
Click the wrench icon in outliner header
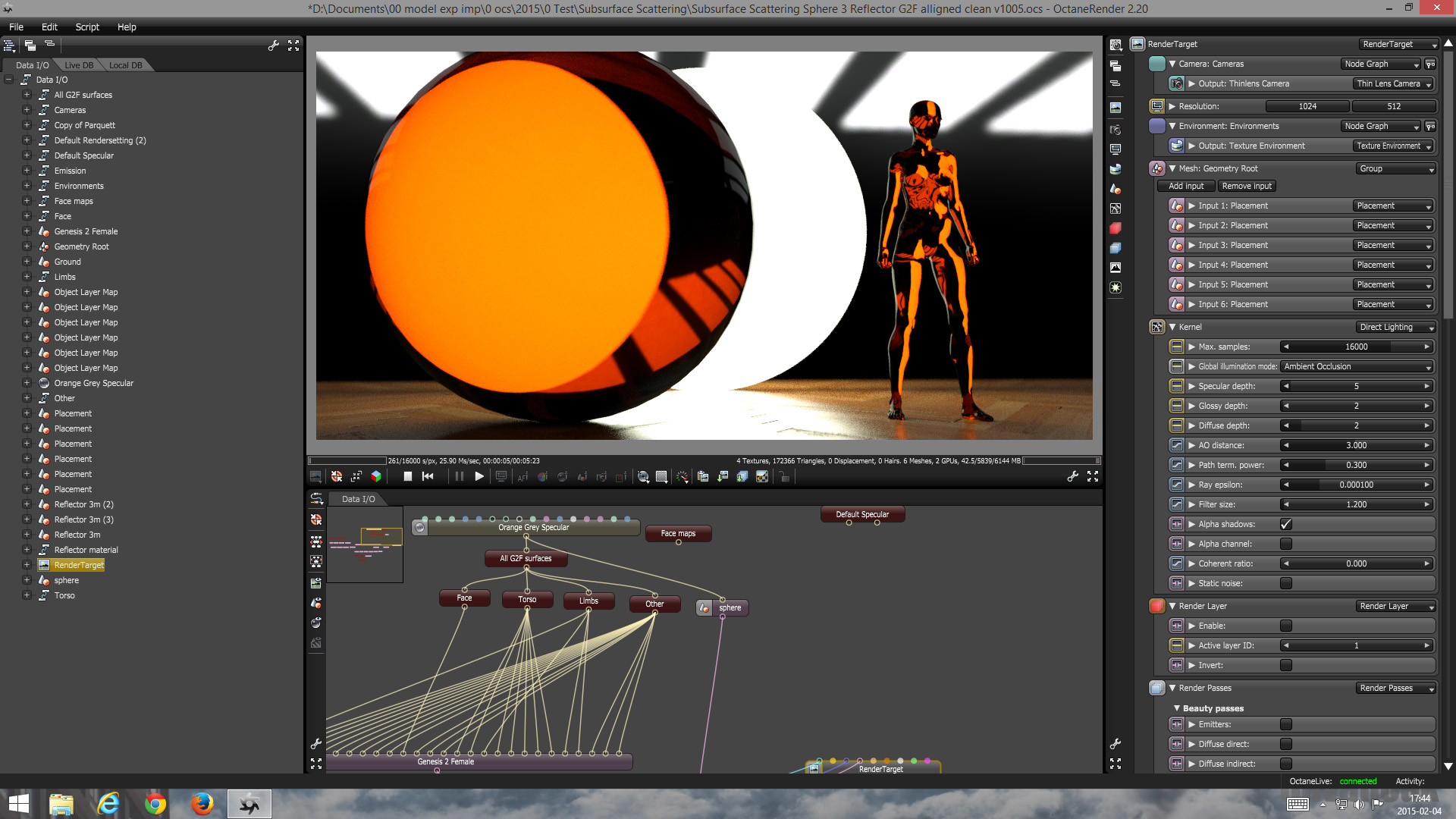274,45
